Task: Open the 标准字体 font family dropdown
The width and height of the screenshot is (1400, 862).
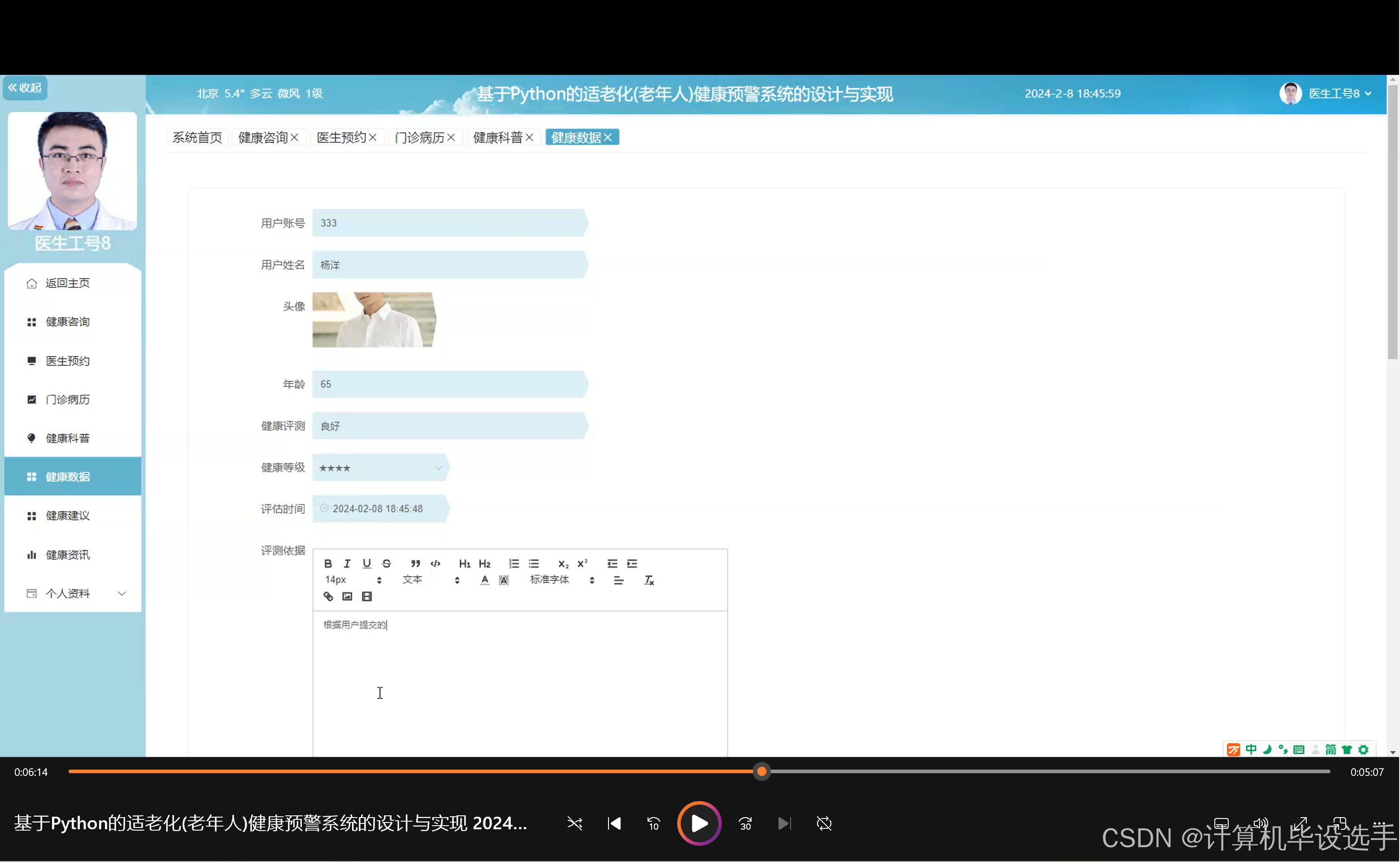Action: click(563, 580)
